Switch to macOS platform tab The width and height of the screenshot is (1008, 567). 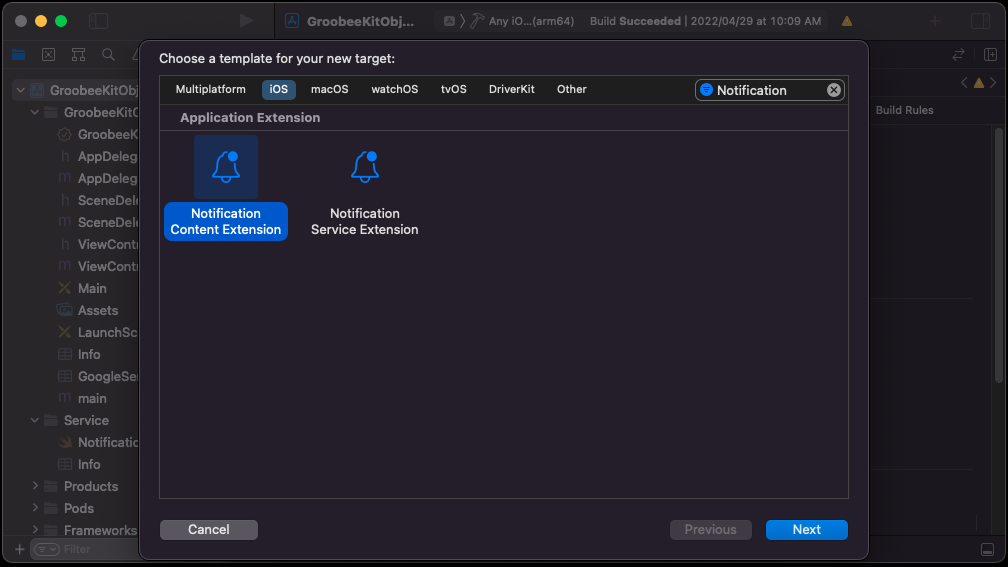pos(329,89)
